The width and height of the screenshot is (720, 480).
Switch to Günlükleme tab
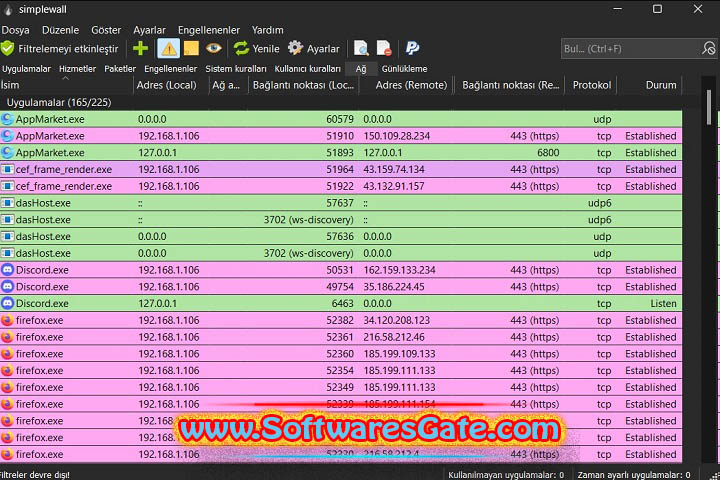click(x=404, y=69)
